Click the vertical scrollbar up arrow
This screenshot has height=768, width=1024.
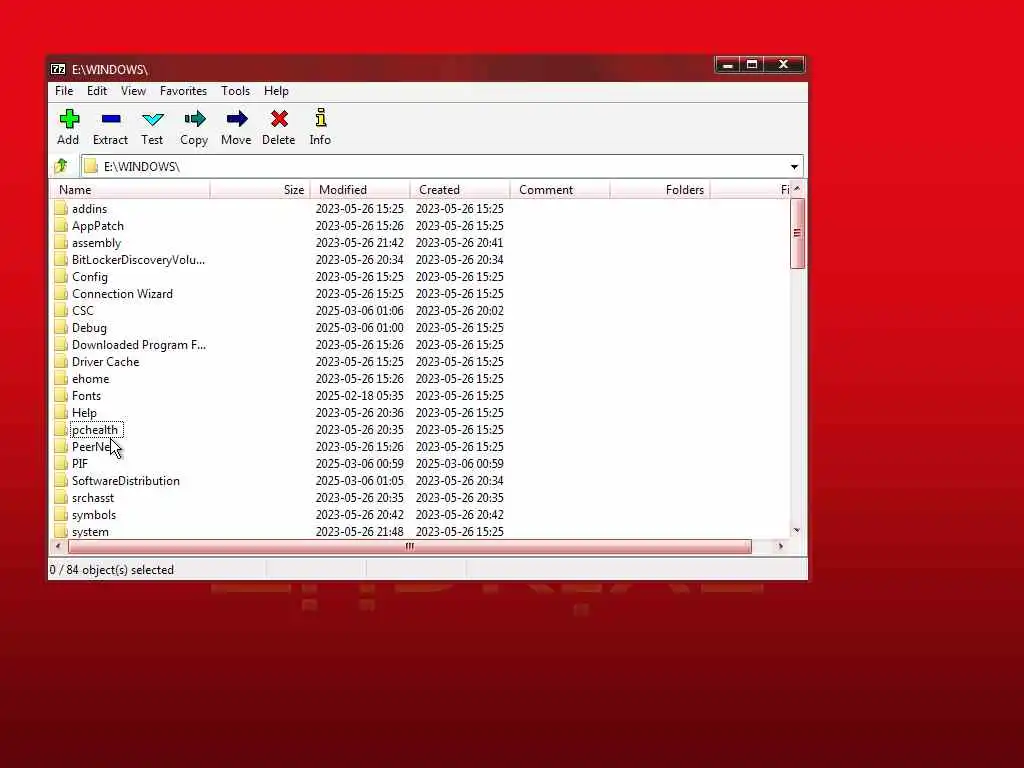(x=797, y=188)
